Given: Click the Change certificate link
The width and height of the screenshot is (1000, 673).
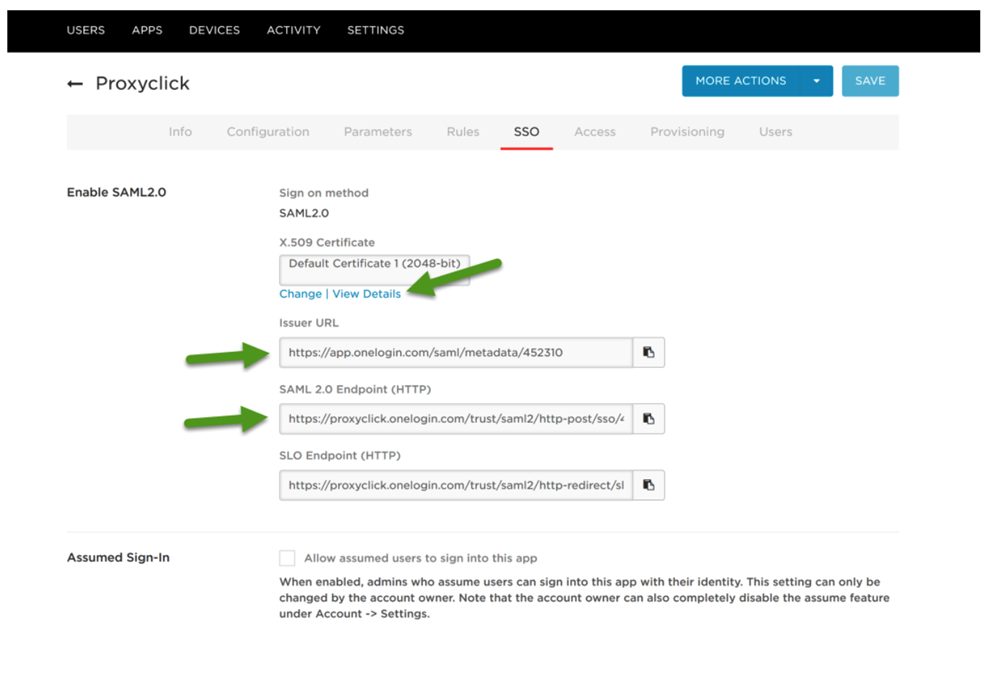Looking at the screenshot, I should [x=300, y=294].
